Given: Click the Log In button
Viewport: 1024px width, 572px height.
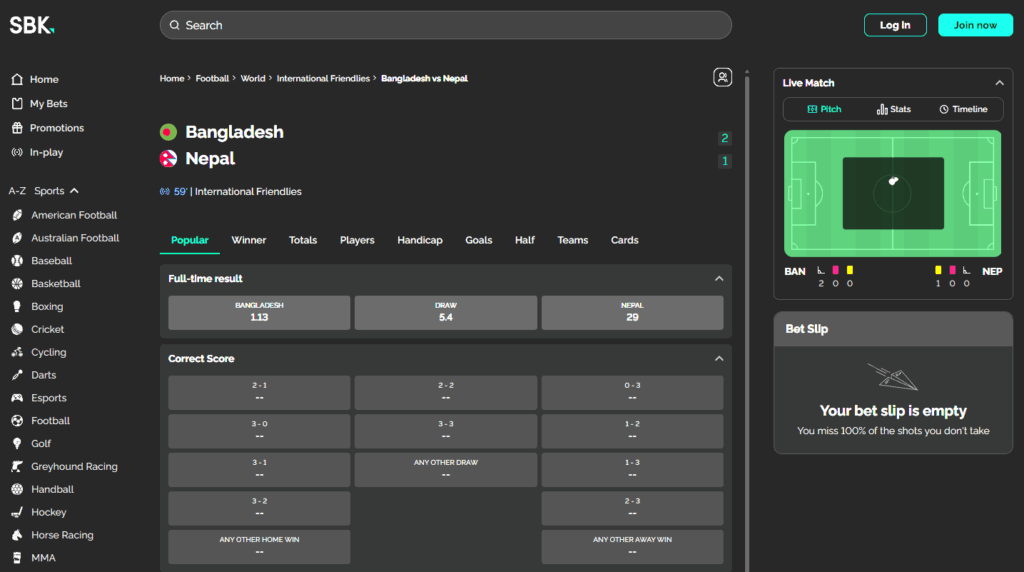Looking at the screenshot, I should coord(895,25).
